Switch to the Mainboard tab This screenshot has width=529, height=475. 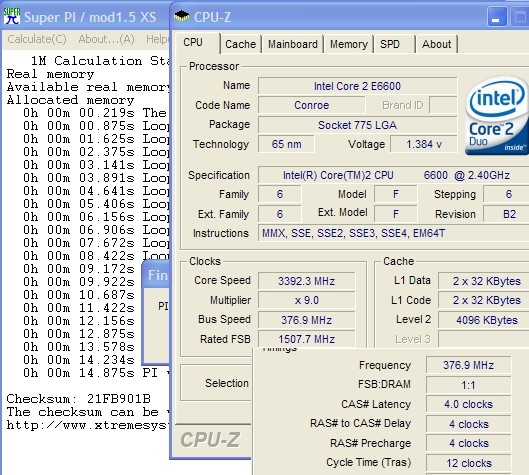point(293,44)
